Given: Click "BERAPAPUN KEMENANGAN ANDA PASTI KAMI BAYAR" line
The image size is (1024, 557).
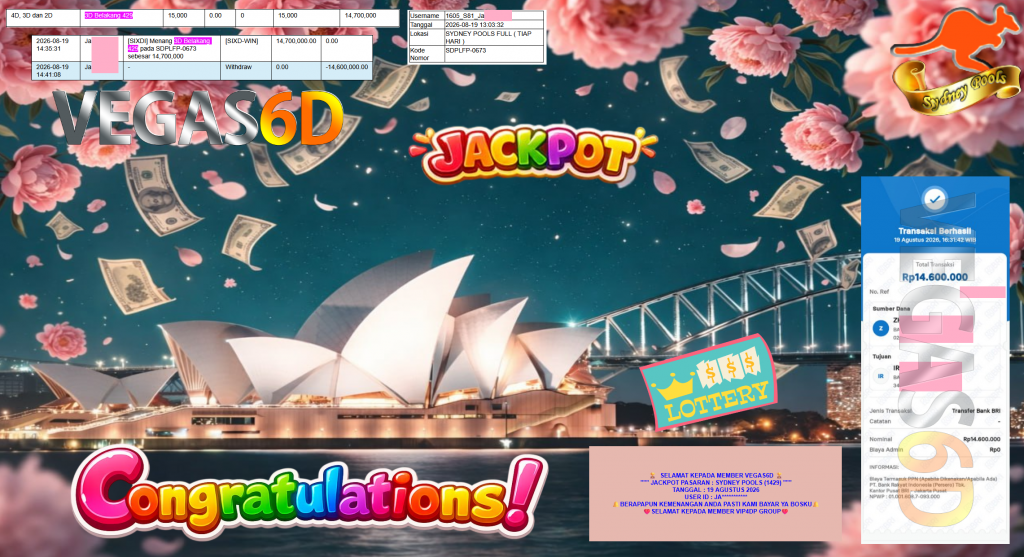Looking at the screenshot, I should 716,504.
